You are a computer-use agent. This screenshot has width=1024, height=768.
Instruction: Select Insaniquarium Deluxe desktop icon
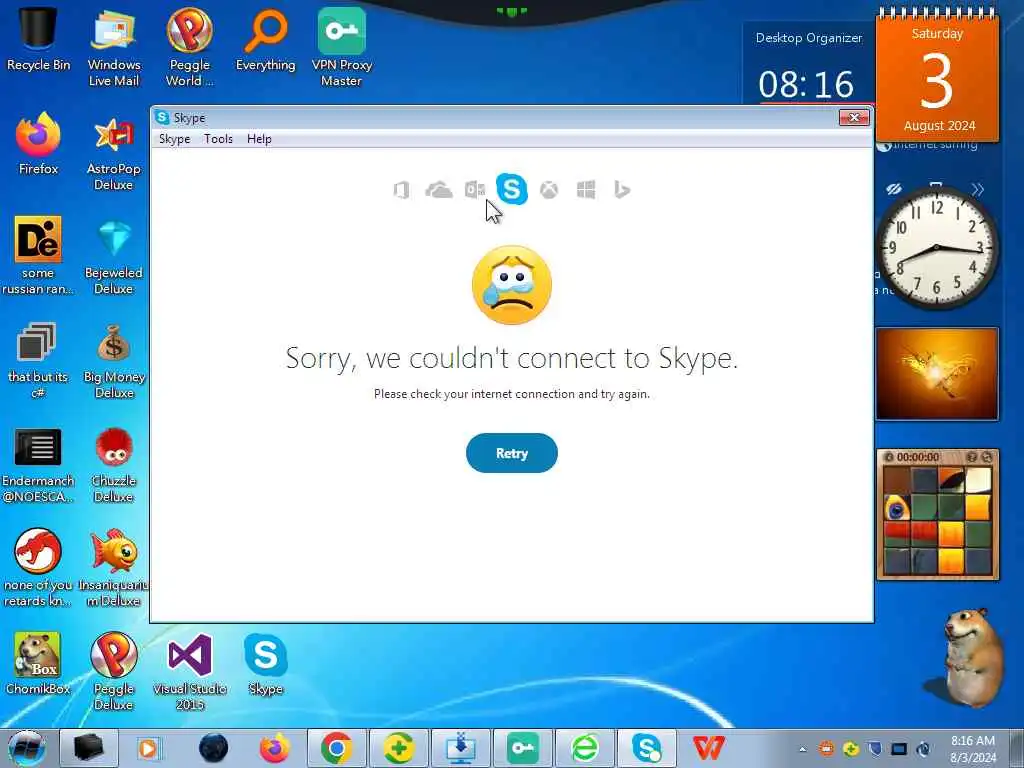tap(114, 568)
